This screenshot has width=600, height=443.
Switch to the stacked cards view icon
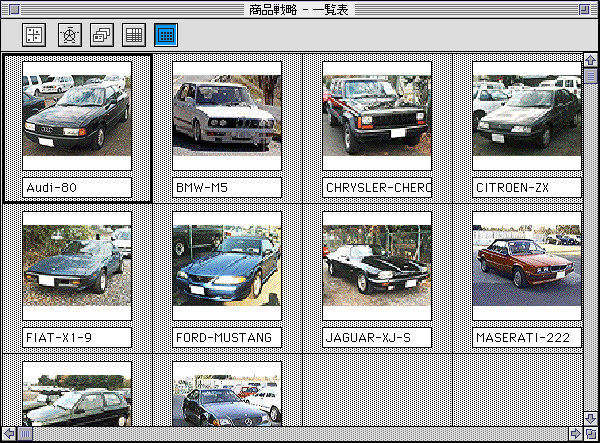coord(102,35)
